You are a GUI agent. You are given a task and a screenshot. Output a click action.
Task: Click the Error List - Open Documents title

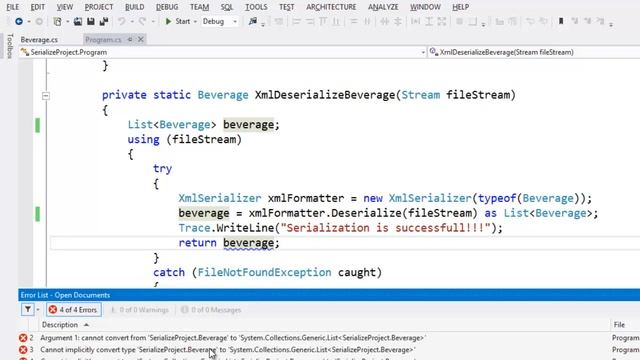click(x=65, y=295)
